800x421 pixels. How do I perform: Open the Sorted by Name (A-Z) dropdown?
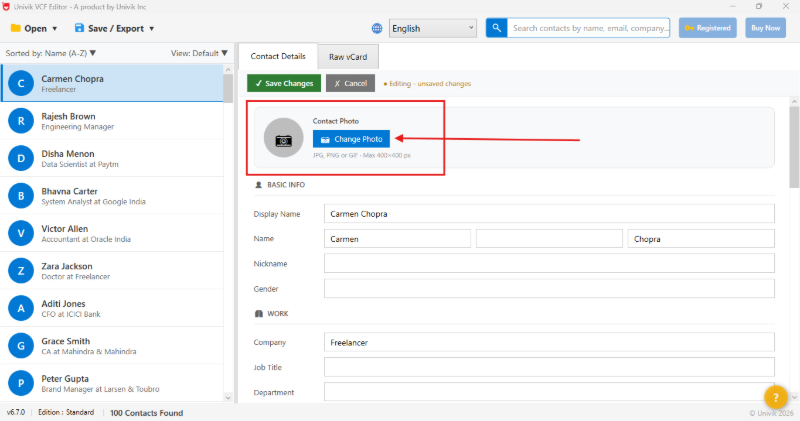point(51,53)
